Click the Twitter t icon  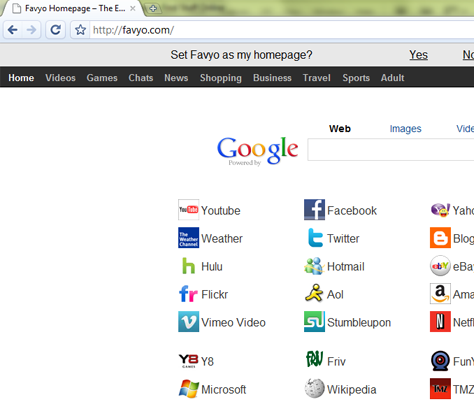[x=315, y=238]
